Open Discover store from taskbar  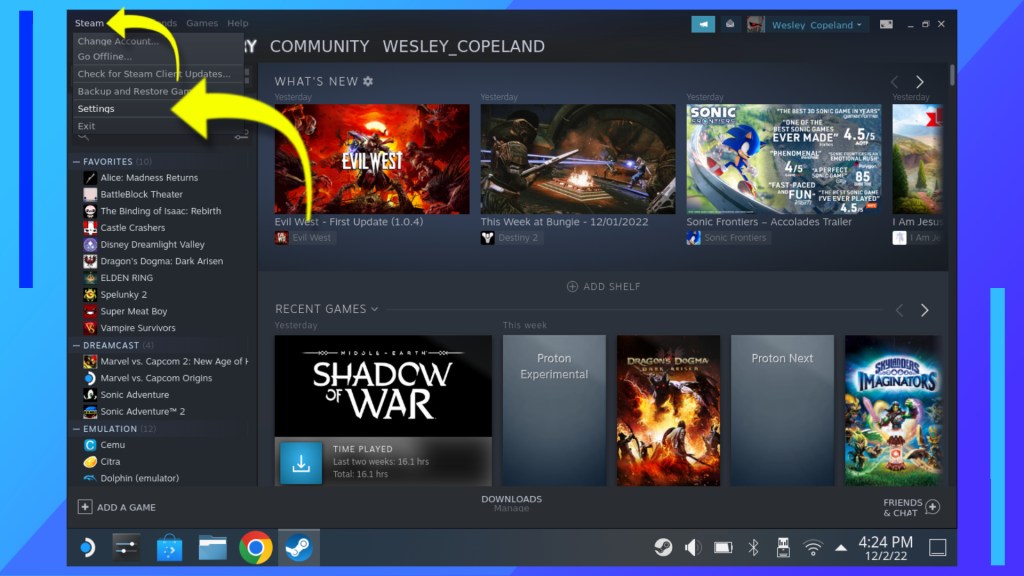pos(169,547)
